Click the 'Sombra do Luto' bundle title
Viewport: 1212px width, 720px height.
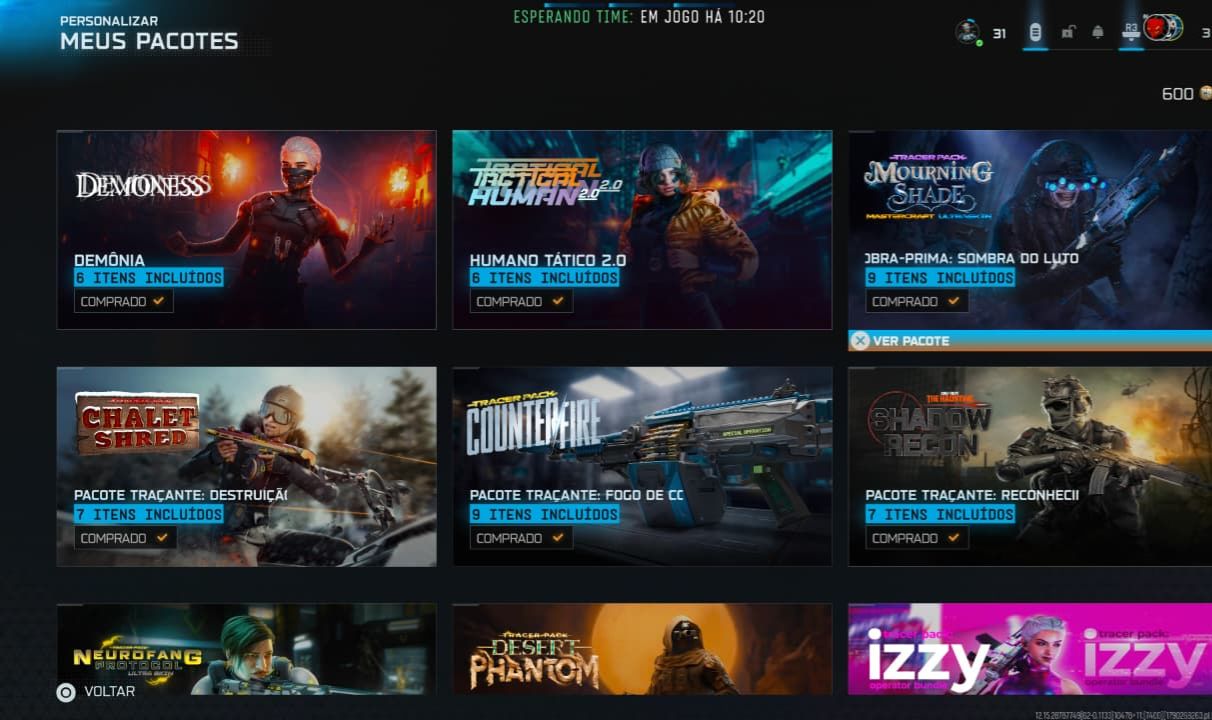coord(972,259)
